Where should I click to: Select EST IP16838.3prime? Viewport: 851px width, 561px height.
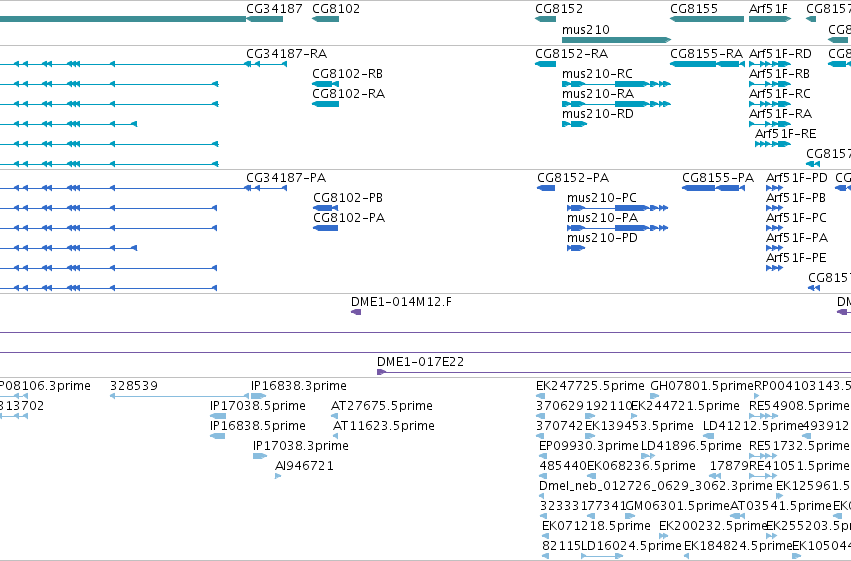[x=299, y=386]
